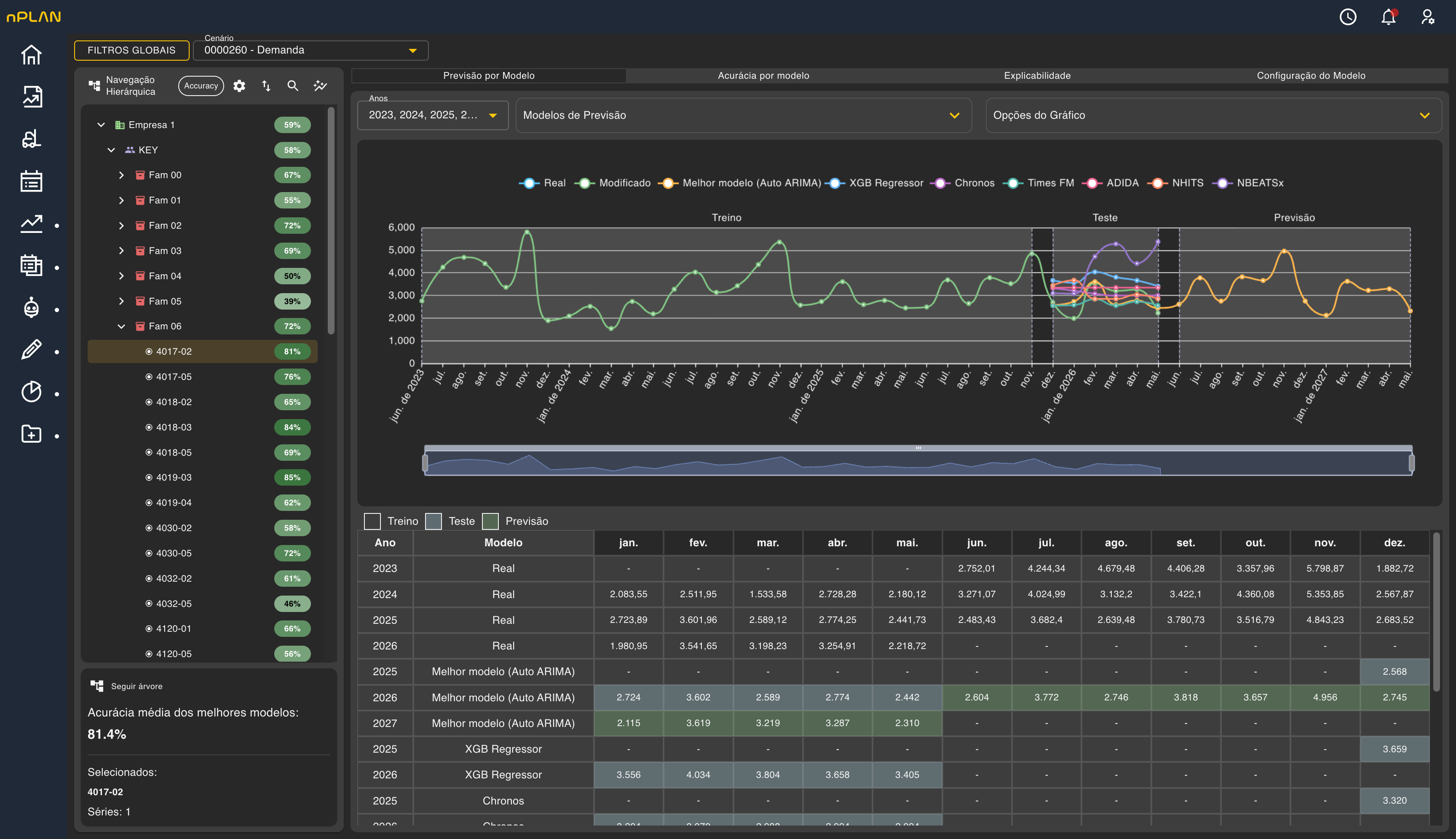This screenshot has height=839, width=1456.
Task: Collapse the Fam 06 tree node
Action: tap(121, 326)
